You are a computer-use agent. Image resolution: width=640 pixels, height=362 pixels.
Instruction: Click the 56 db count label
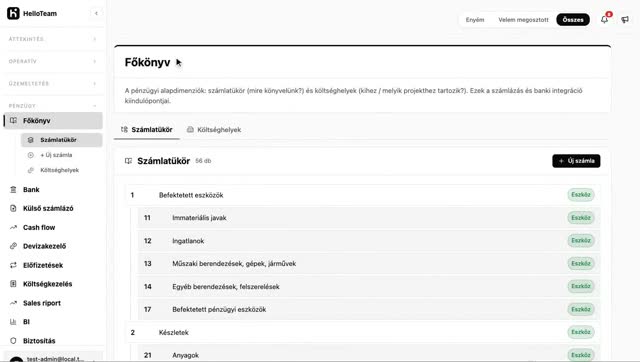pyautogui.click(x=203, y=161)
